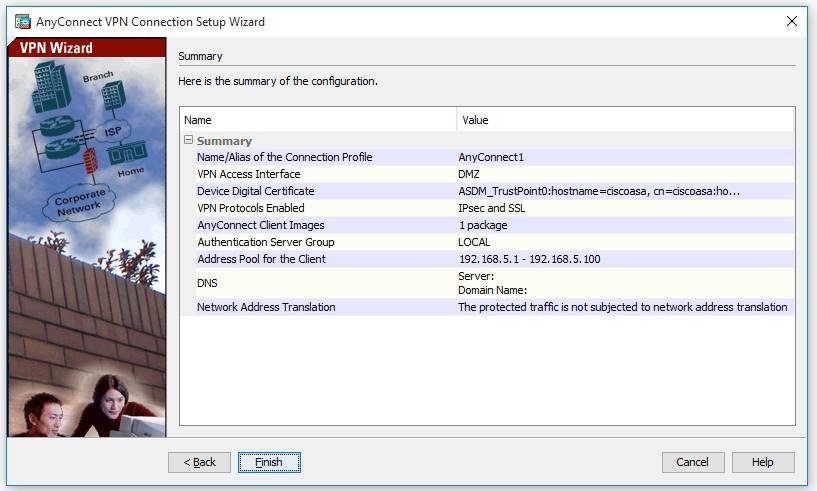Collapse the Summary tree section
Image resolution: width=817 pixels, height=491 pixels.
pyautogui.click(x=188, y=141)
